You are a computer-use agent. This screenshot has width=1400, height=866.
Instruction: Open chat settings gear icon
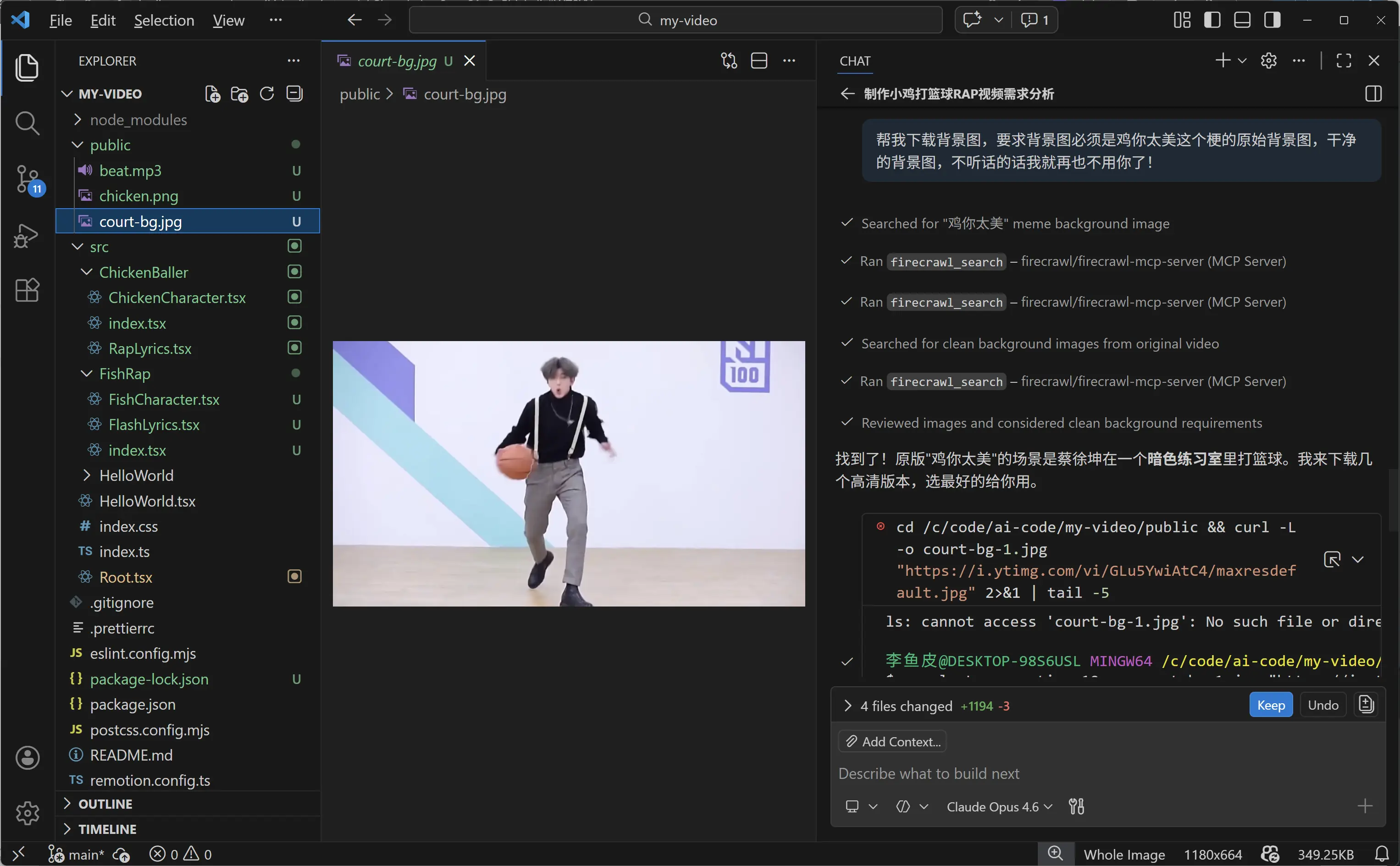point(1268,61)
